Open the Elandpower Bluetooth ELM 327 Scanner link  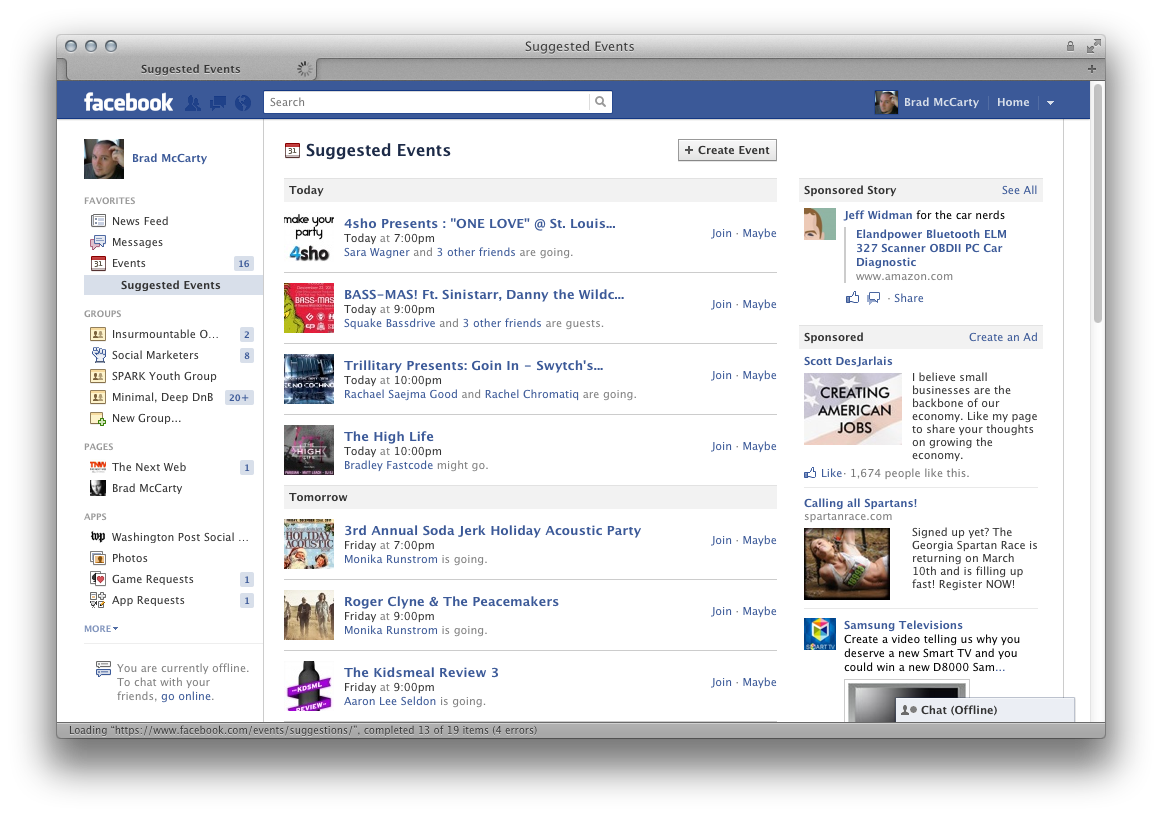coord(932,248)
